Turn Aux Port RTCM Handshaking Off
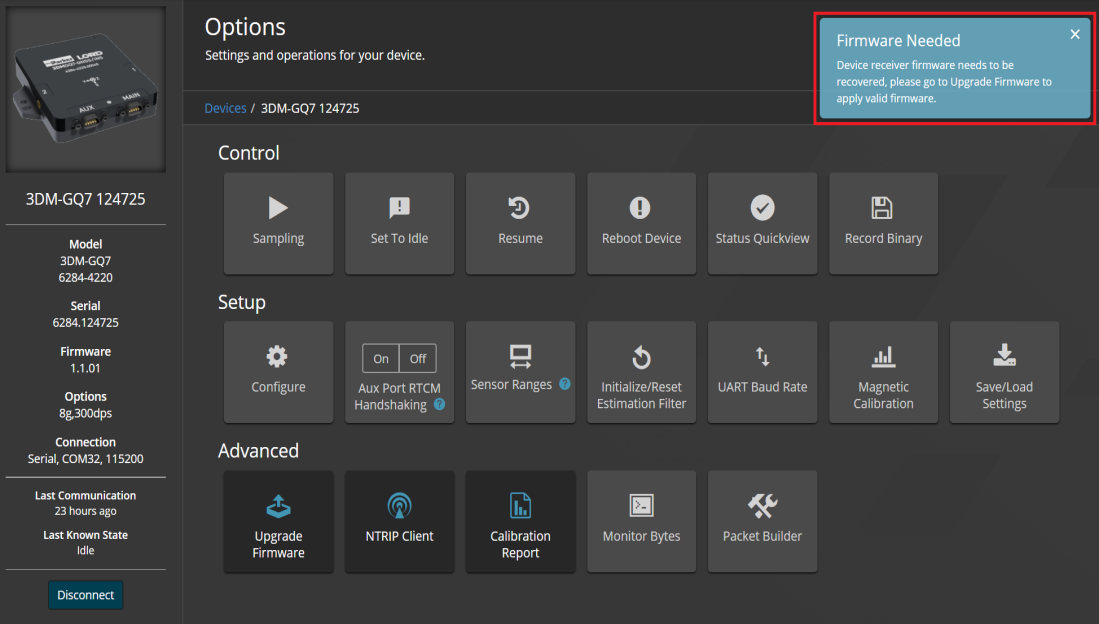This screenshot has width=1099, height=624. tap(418, 358)
